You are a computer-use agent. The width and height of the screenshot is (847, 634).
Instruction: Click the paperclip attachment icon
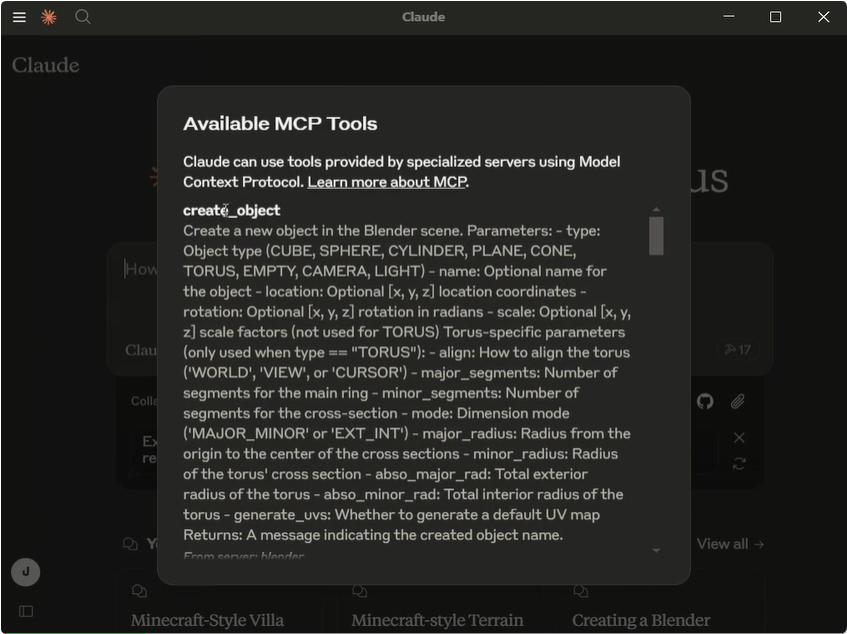[738, 401]
